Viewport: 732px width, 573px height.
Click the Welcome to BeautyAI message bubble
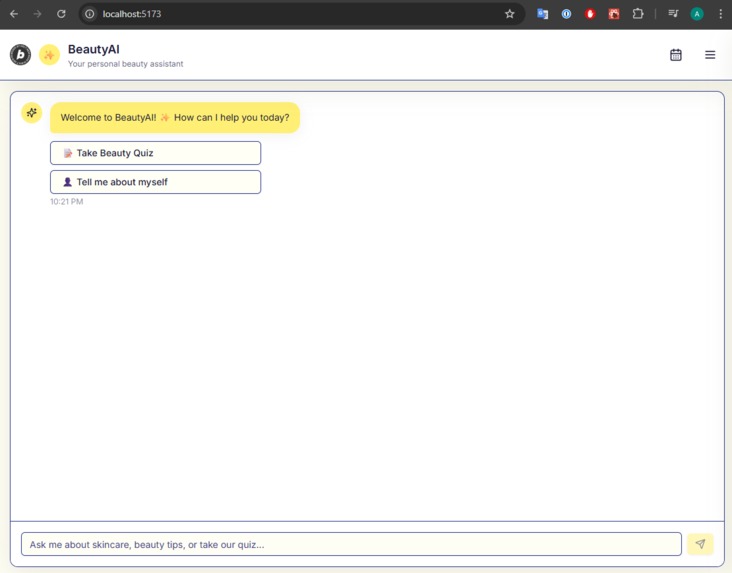(x=175, y=118)
